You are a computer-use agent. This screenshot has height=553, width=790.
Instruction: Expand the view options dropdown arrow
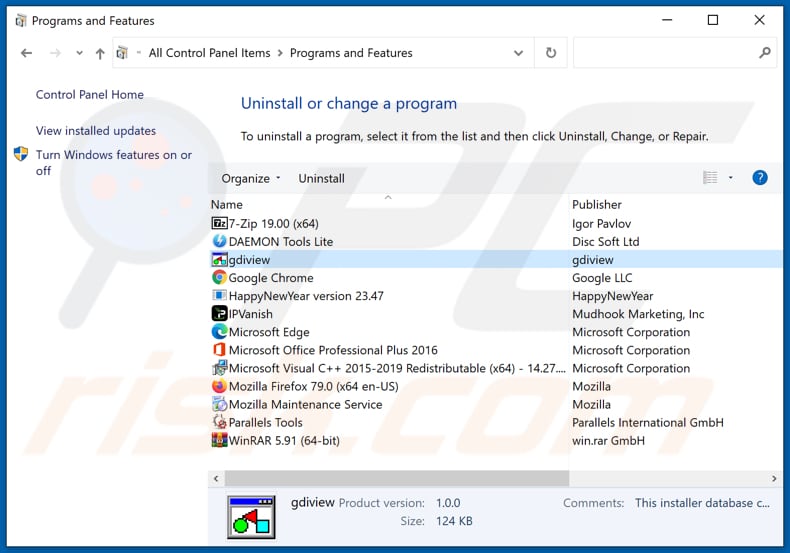731,178
